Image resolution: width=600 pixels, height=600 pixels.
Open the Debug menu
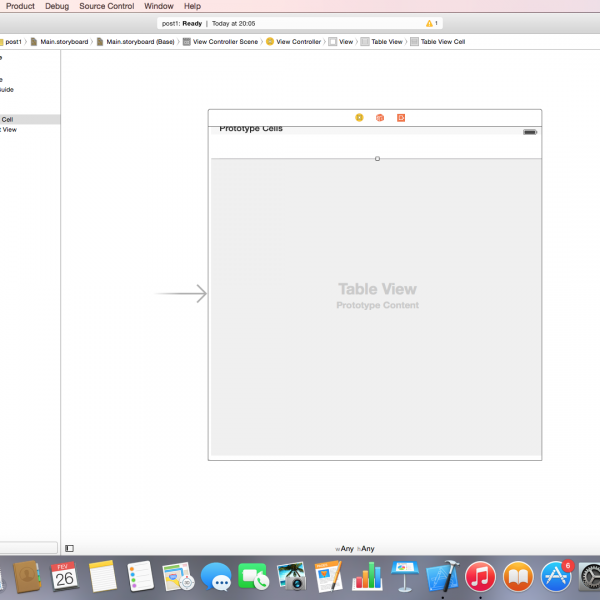57,6
